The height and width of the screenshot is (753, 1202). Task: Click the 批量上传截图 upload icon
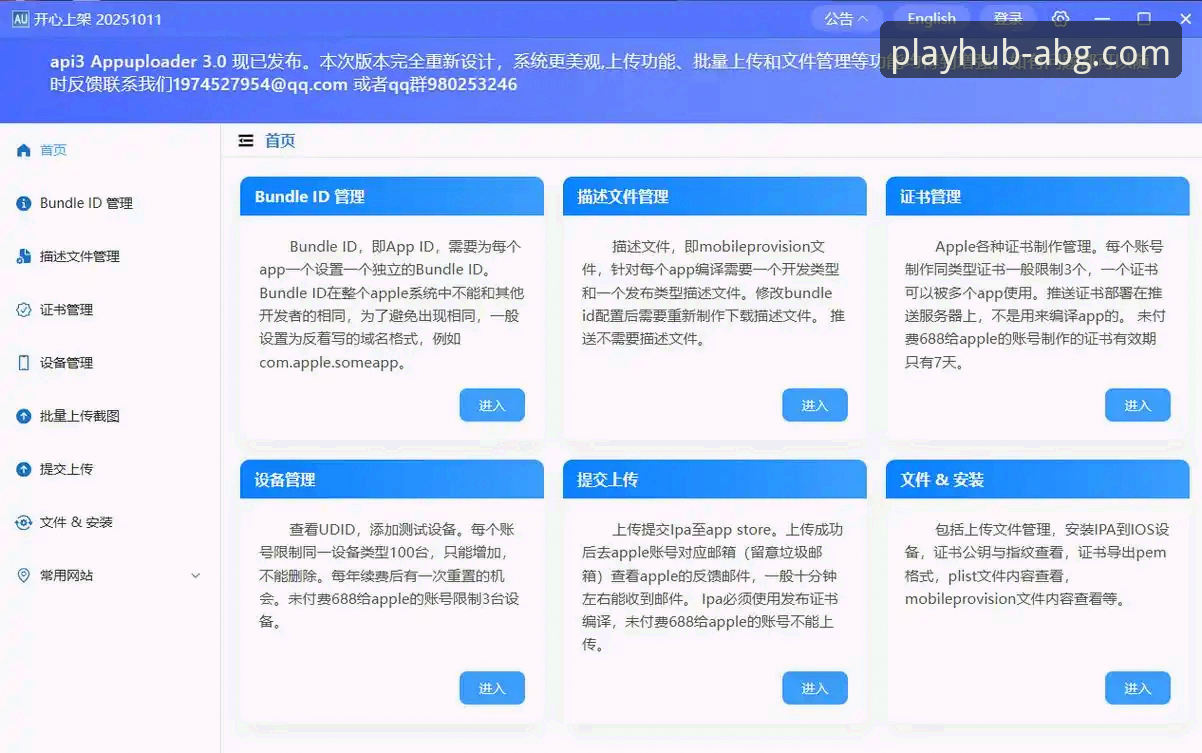(x=23, y=415)
